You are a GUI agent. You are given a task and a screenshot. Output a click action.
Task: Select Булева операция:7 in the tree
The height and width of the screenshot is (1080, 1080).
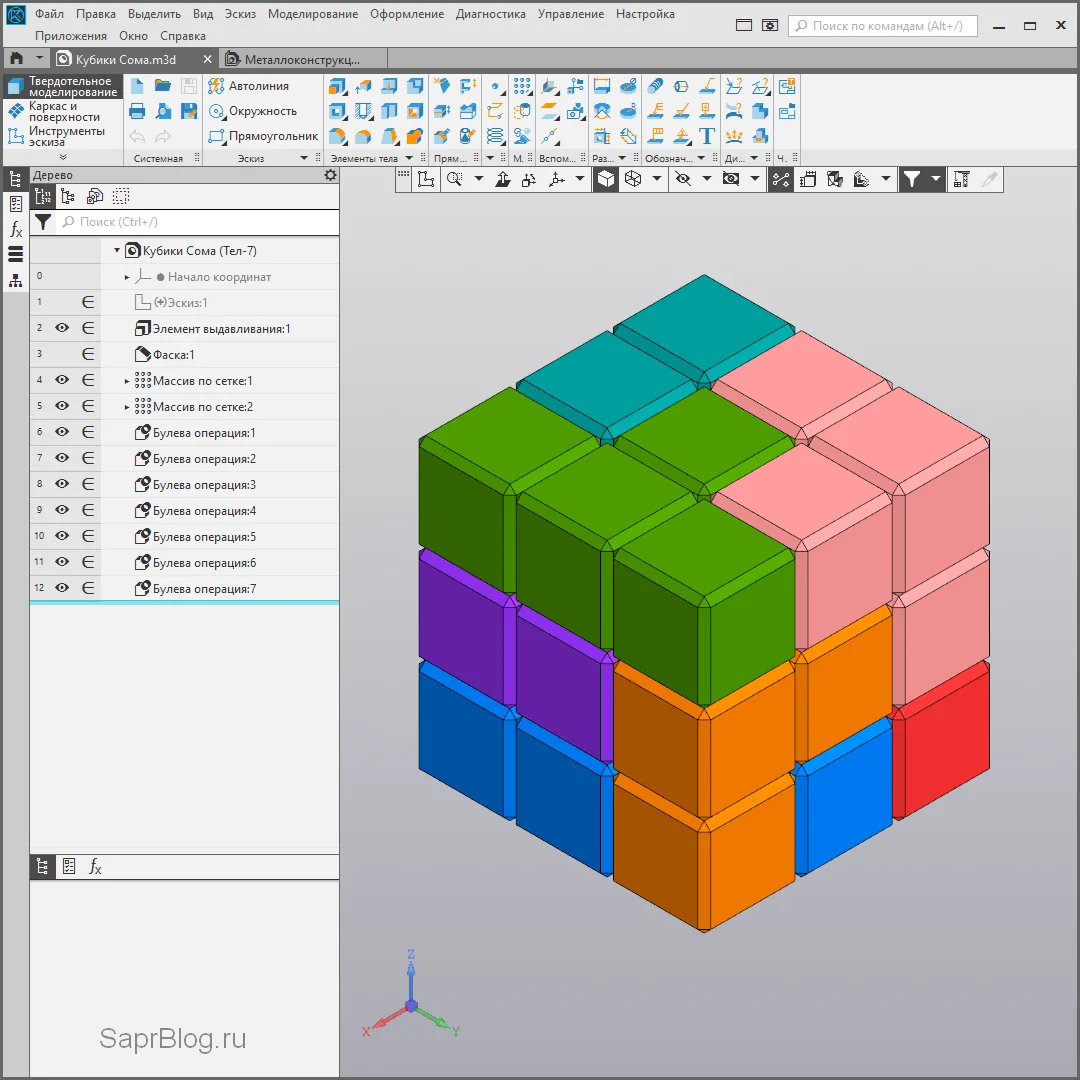pyautogui.click(x=204, y=589)
